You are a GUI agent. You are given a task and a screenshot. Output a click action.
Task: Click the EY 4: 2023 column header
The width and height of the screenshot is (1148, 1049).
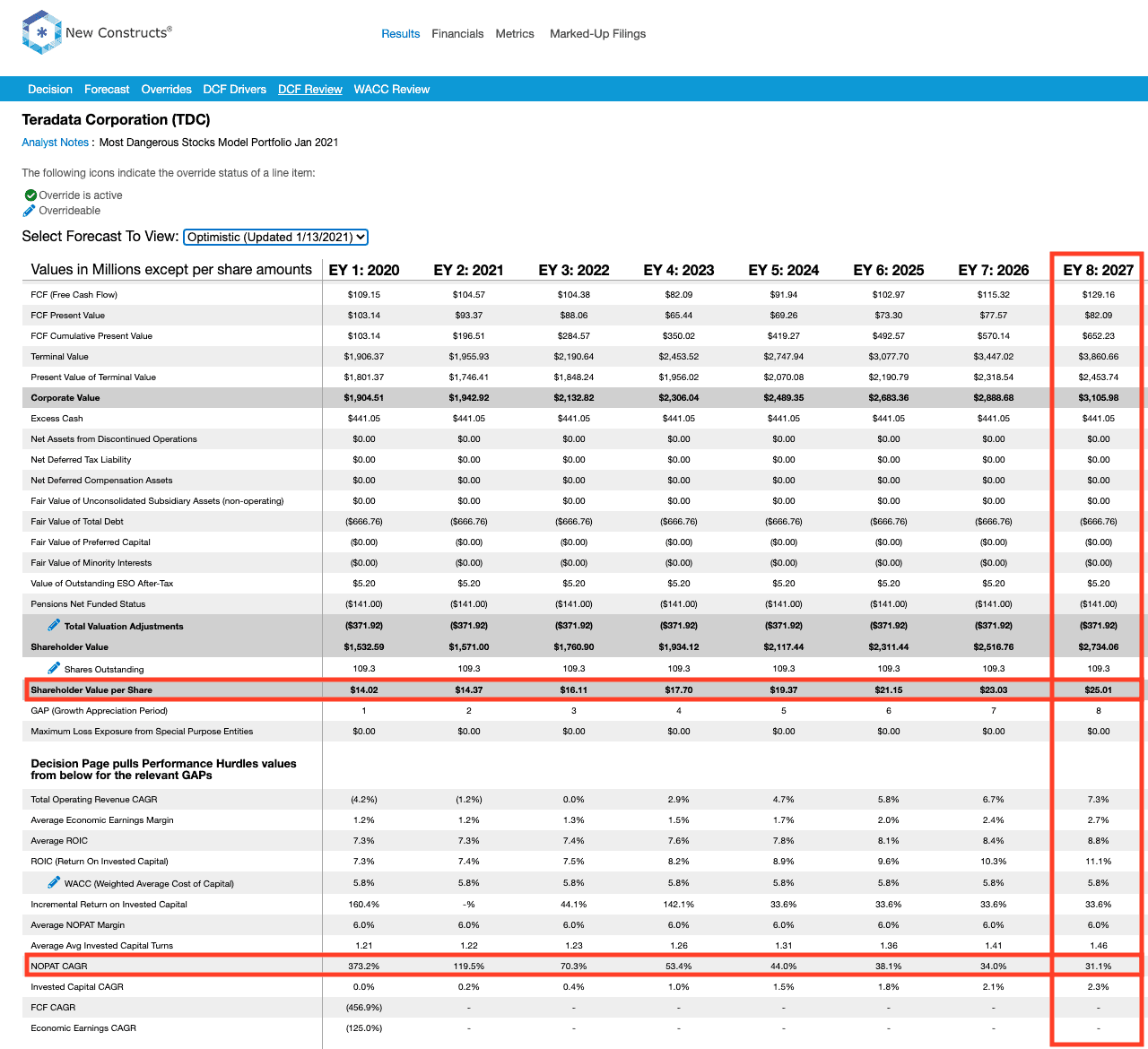[x=679, y=270]
